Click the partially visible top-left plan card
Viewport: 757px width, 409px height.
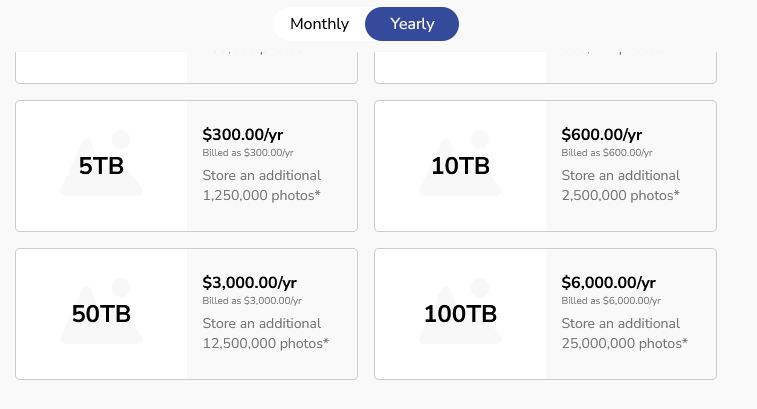(186, 68)
